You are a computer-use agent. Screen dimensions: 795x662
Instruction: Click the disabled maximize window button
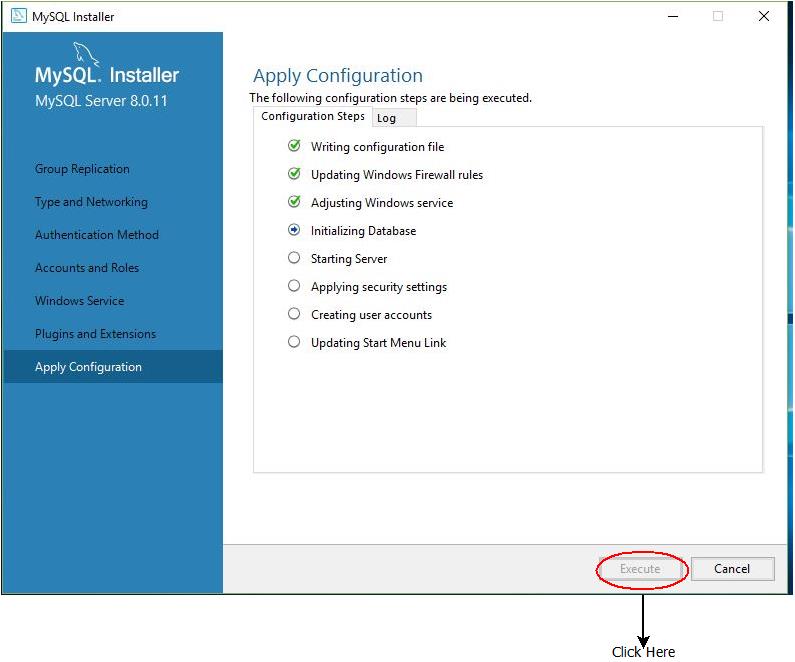click(718, 16)
